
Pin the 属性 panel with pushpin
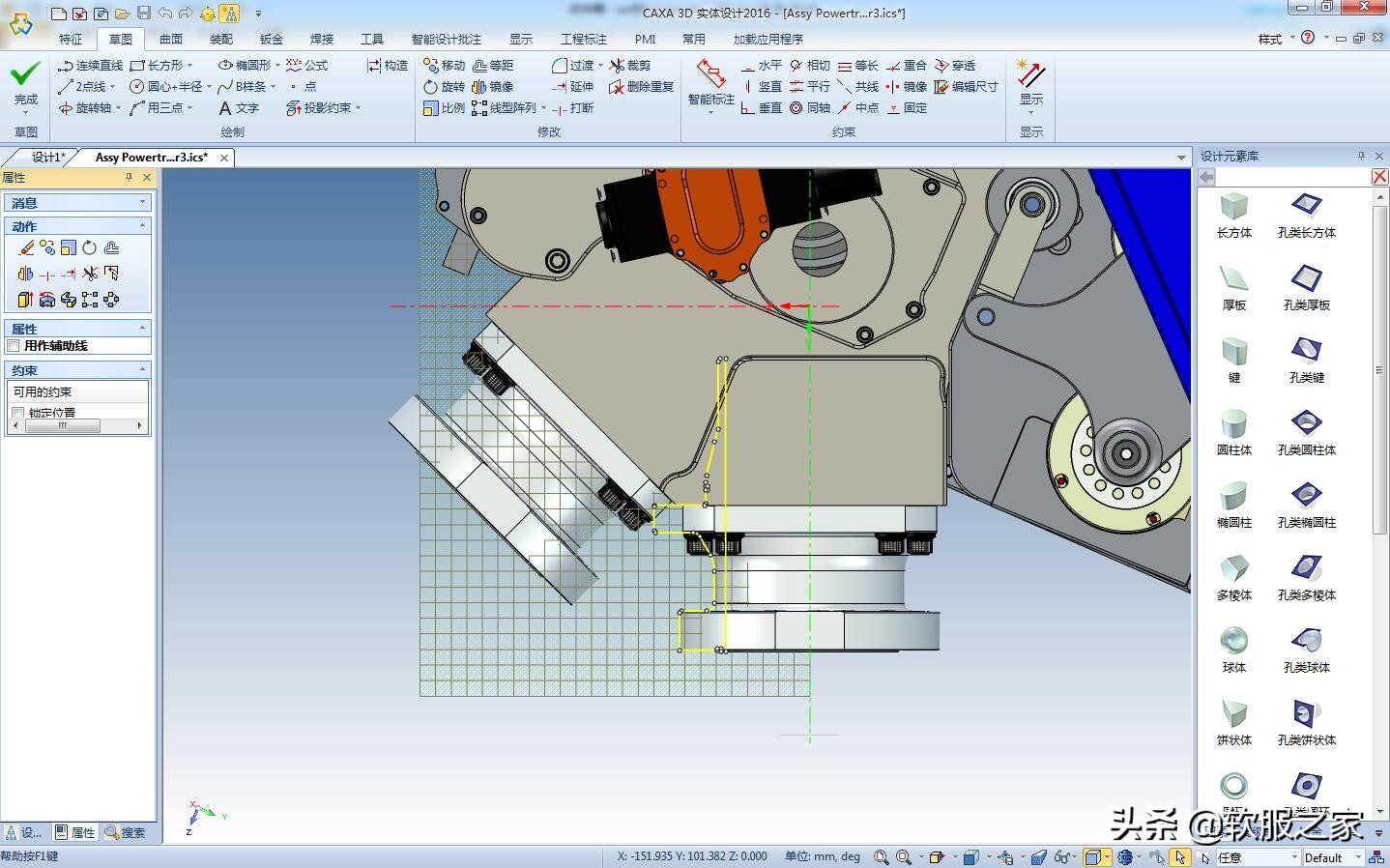click(x=129, y=177)
